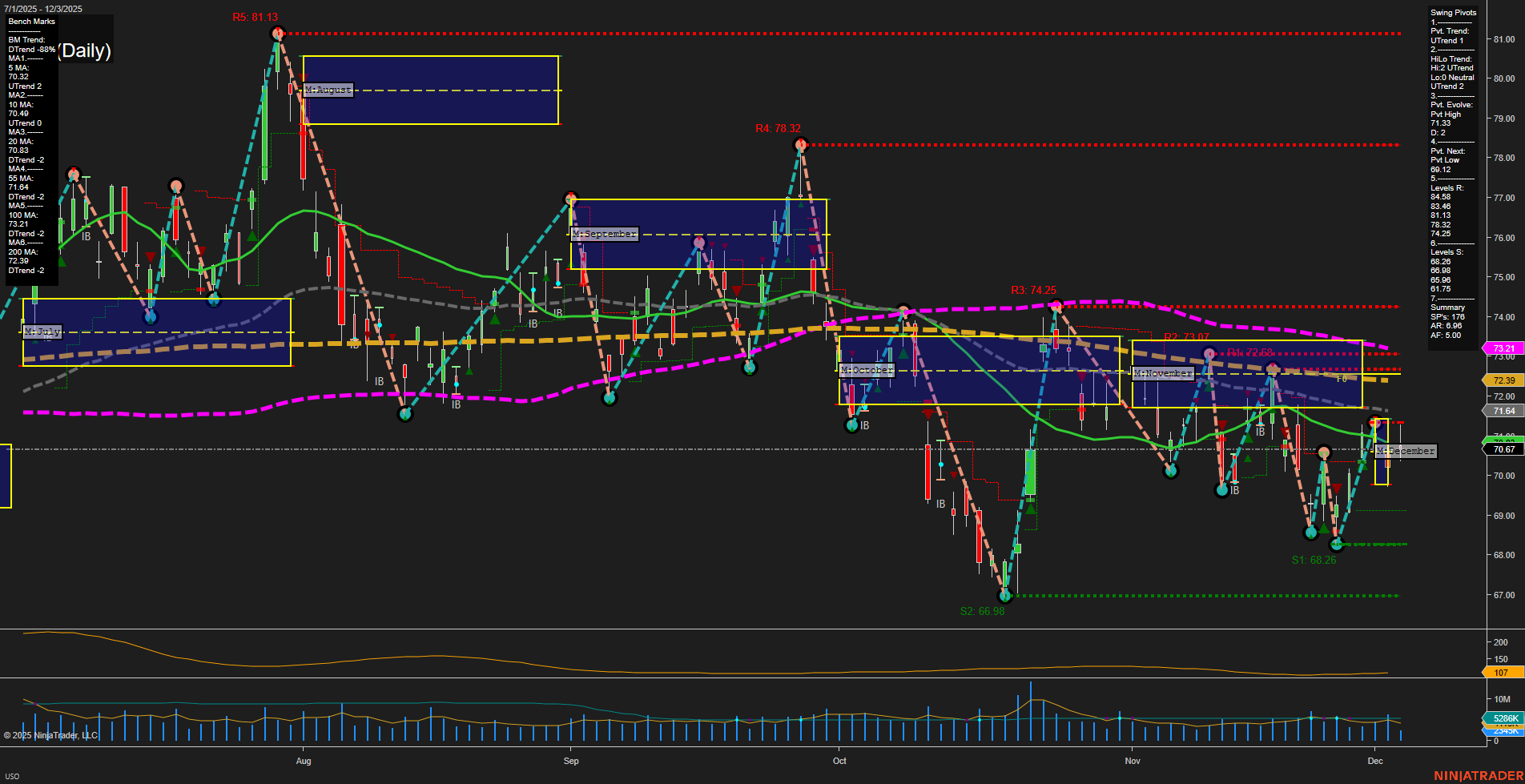Click the USO instrument label
The image size is (1525, 784).
(x=13, y=775)
